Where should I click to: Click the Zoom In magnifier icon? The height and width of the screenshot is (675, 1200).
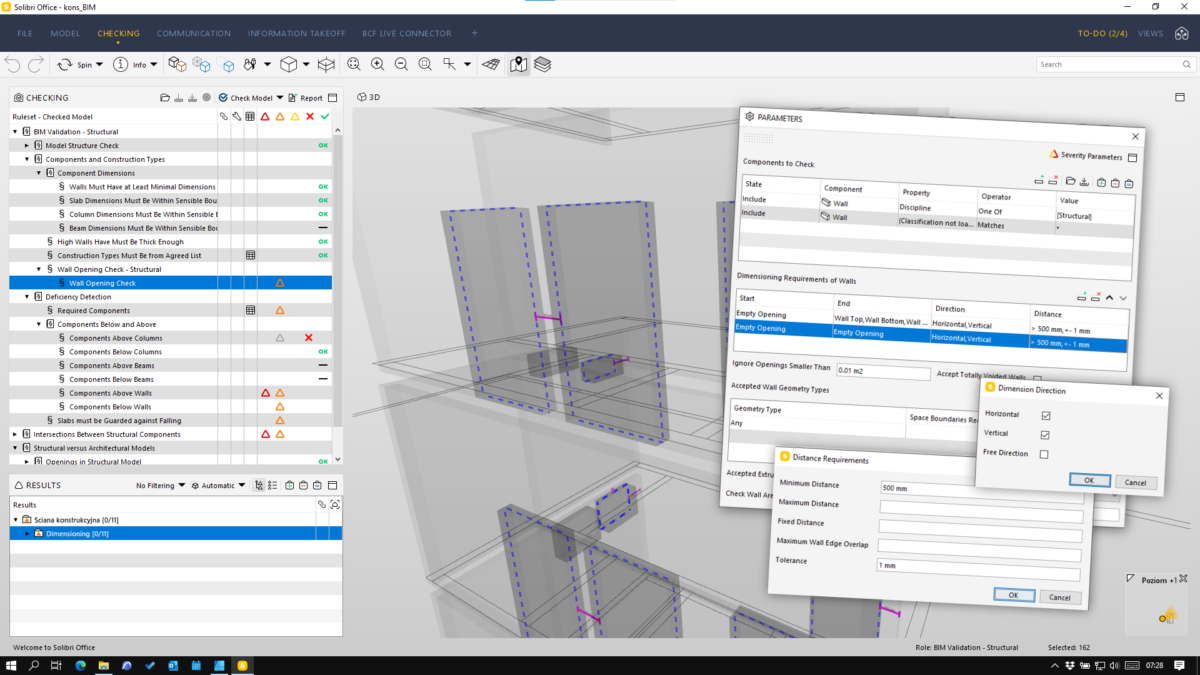(x=377, y=64)
